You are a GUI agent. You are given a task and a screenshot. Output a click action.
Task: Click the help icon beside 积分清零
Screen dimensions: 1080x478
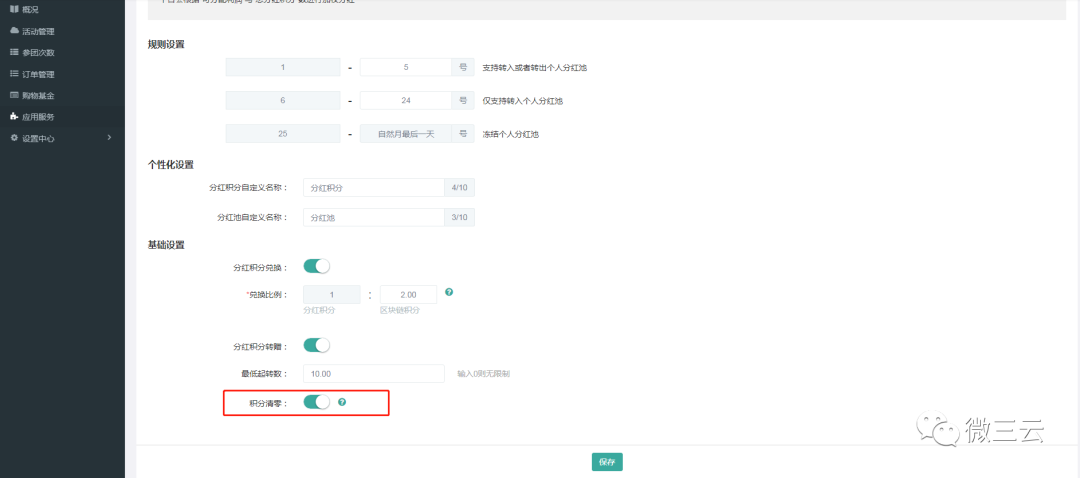coord(342,402)
